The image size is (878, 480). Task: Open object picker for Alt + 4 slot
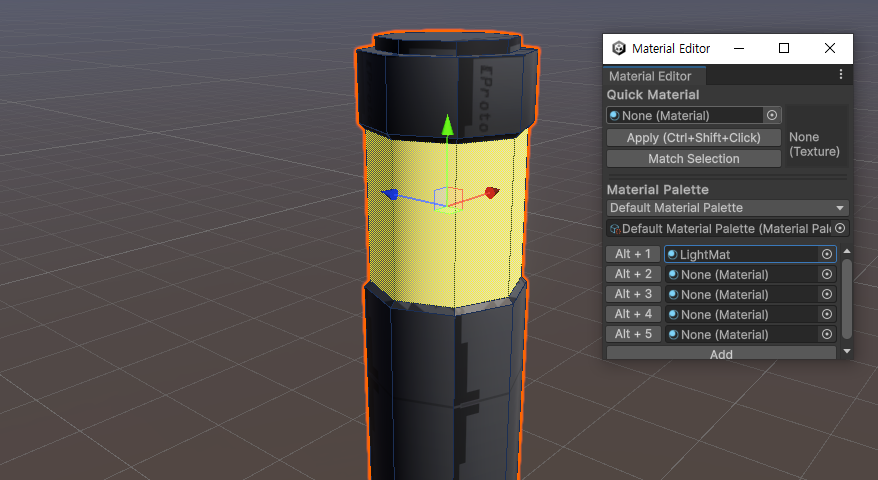826,315
